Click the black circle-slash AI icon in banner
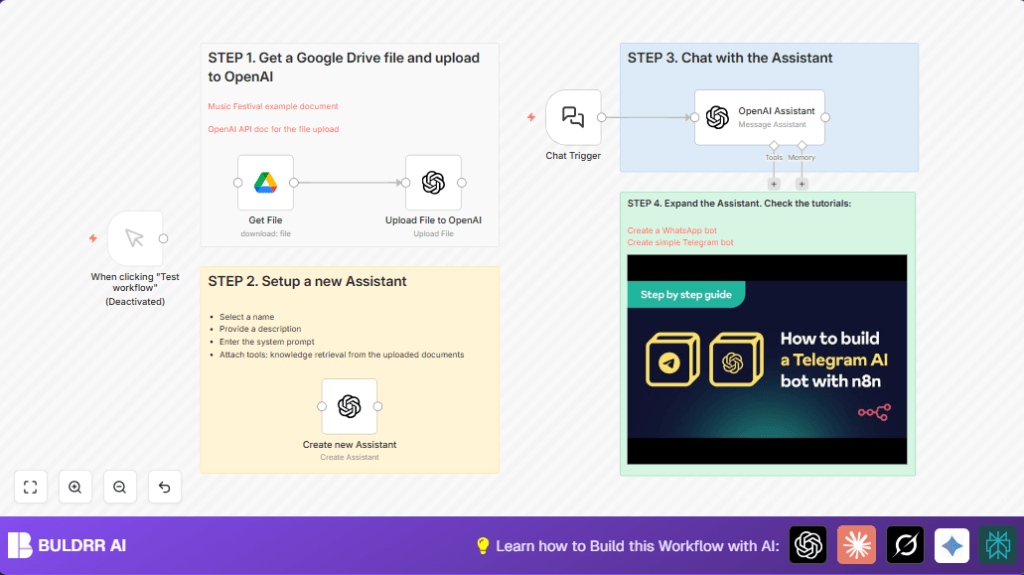The width and height of the screenshot is (1024, 575). 905,545
